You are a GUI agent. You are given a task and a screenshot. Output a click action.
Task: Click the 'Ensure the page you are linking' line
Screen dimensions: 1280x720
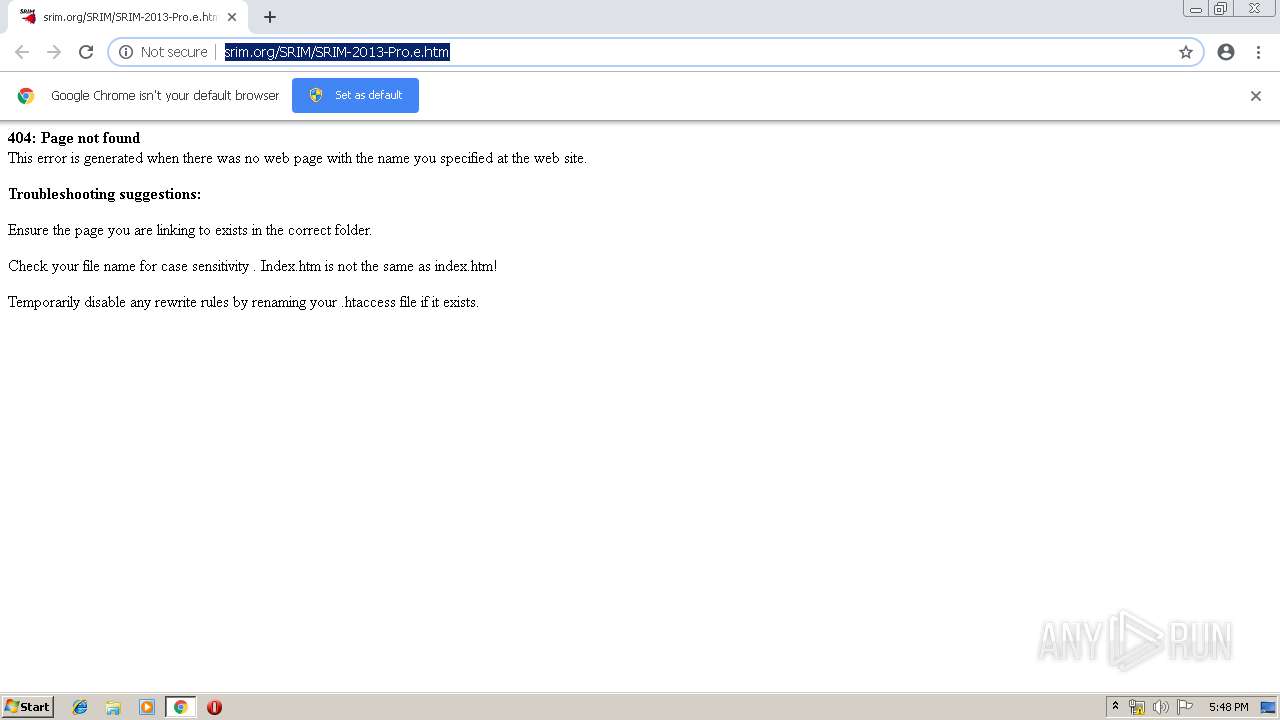click(x=190, y=230)
